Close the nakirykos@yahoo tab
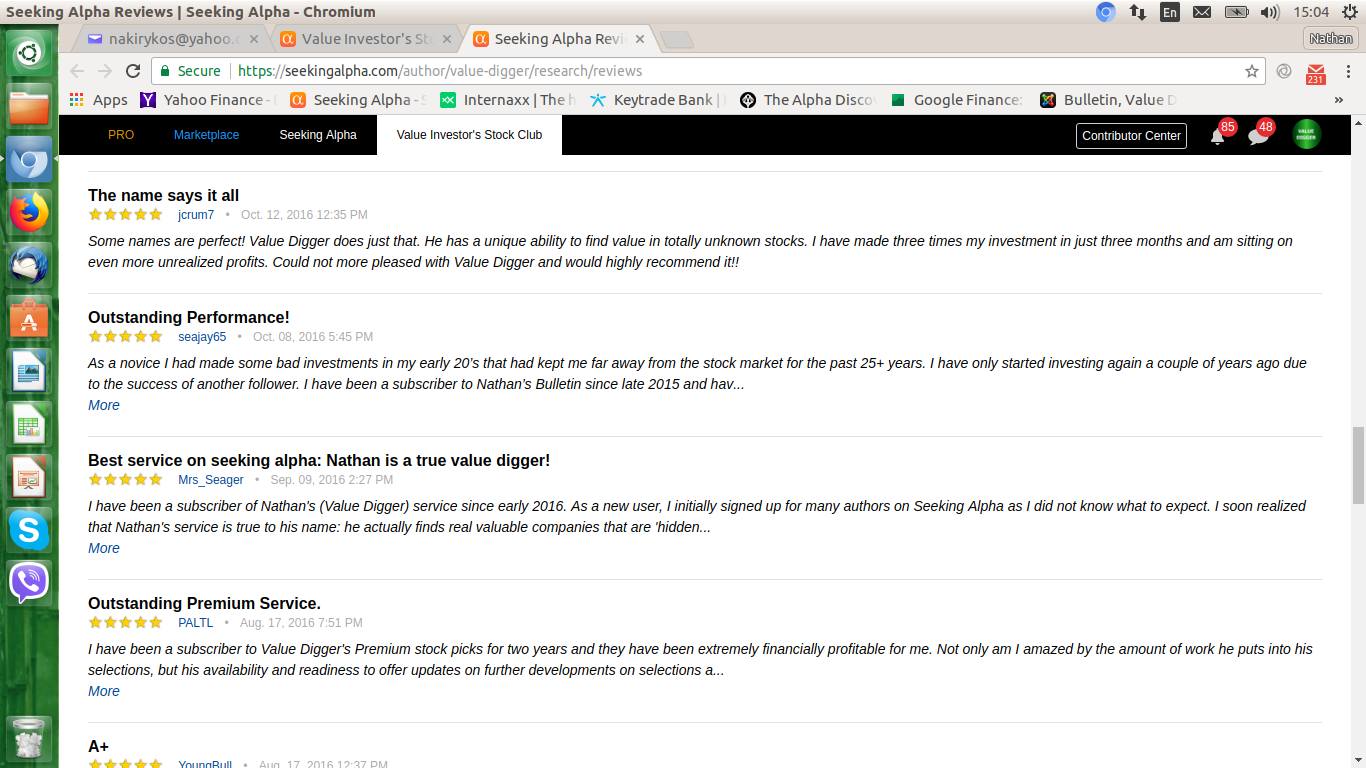1366x768 pixels. [254, 40]
